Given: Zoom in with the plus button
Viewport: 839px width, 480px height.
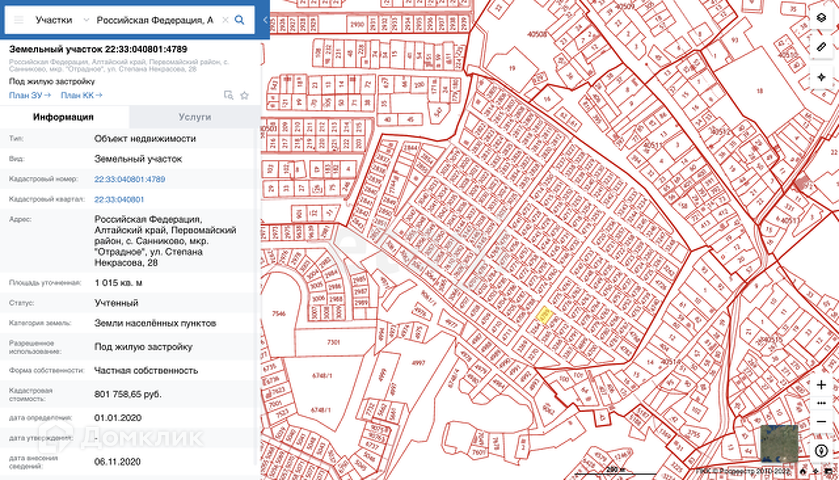Looking at the screenshot, I should coord(821,385).
